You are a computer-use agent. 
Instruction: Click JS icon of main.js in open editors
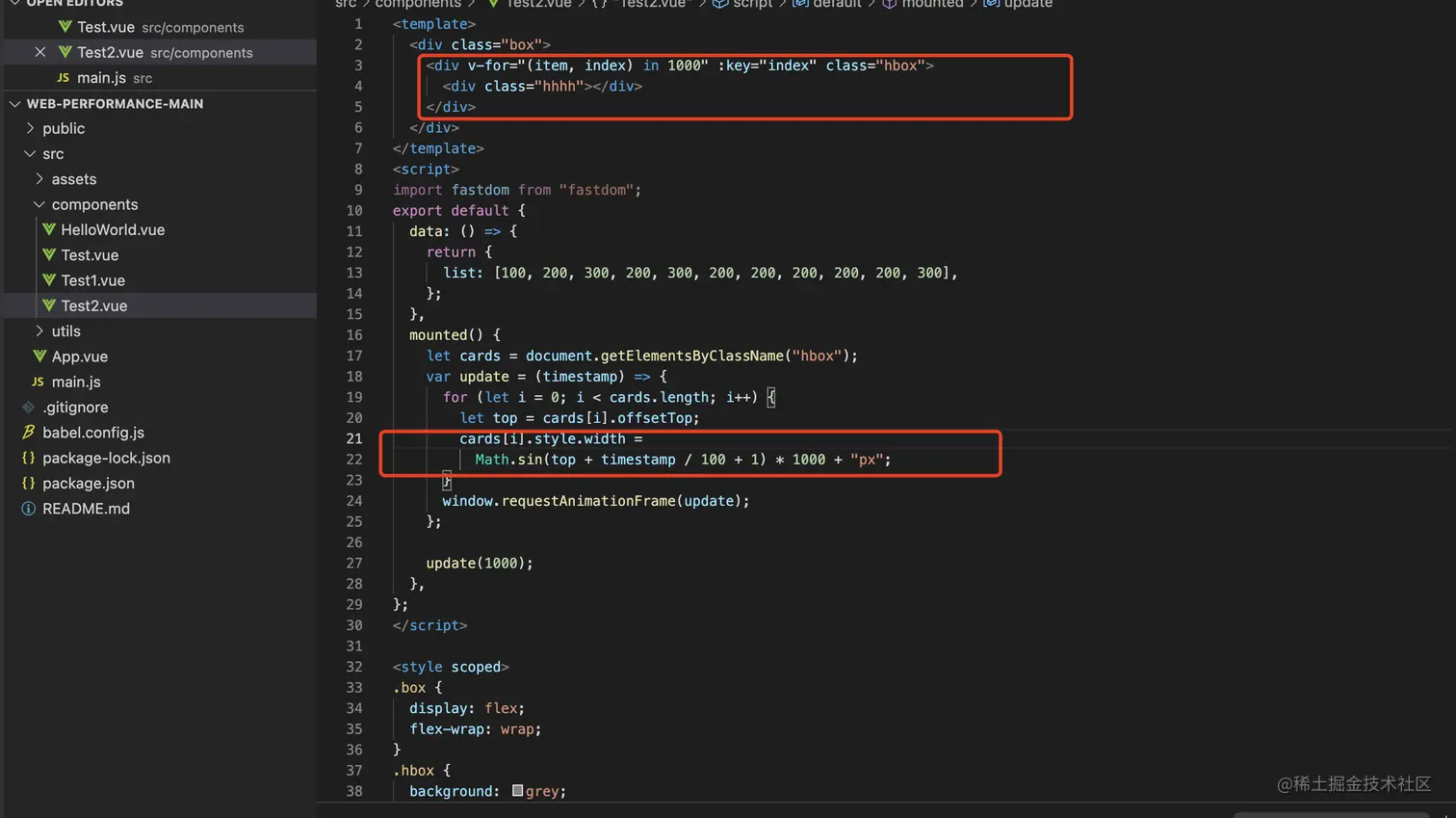coord(64,77)
